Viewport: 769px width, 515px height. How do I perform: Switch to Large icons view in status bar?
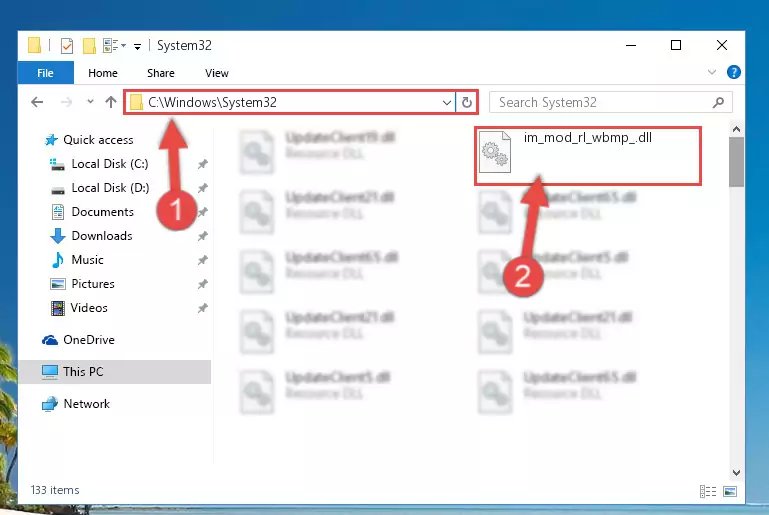[730, 491]
